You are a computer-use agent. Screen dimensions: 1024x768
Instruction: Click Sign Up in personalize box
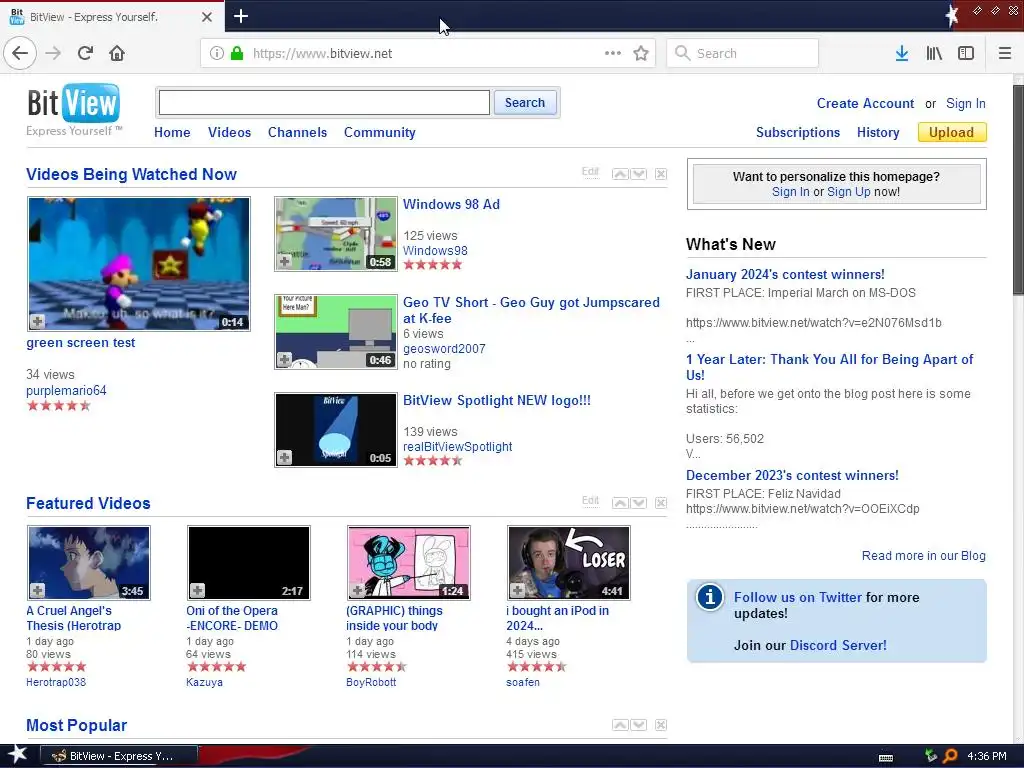coord(848,191)
